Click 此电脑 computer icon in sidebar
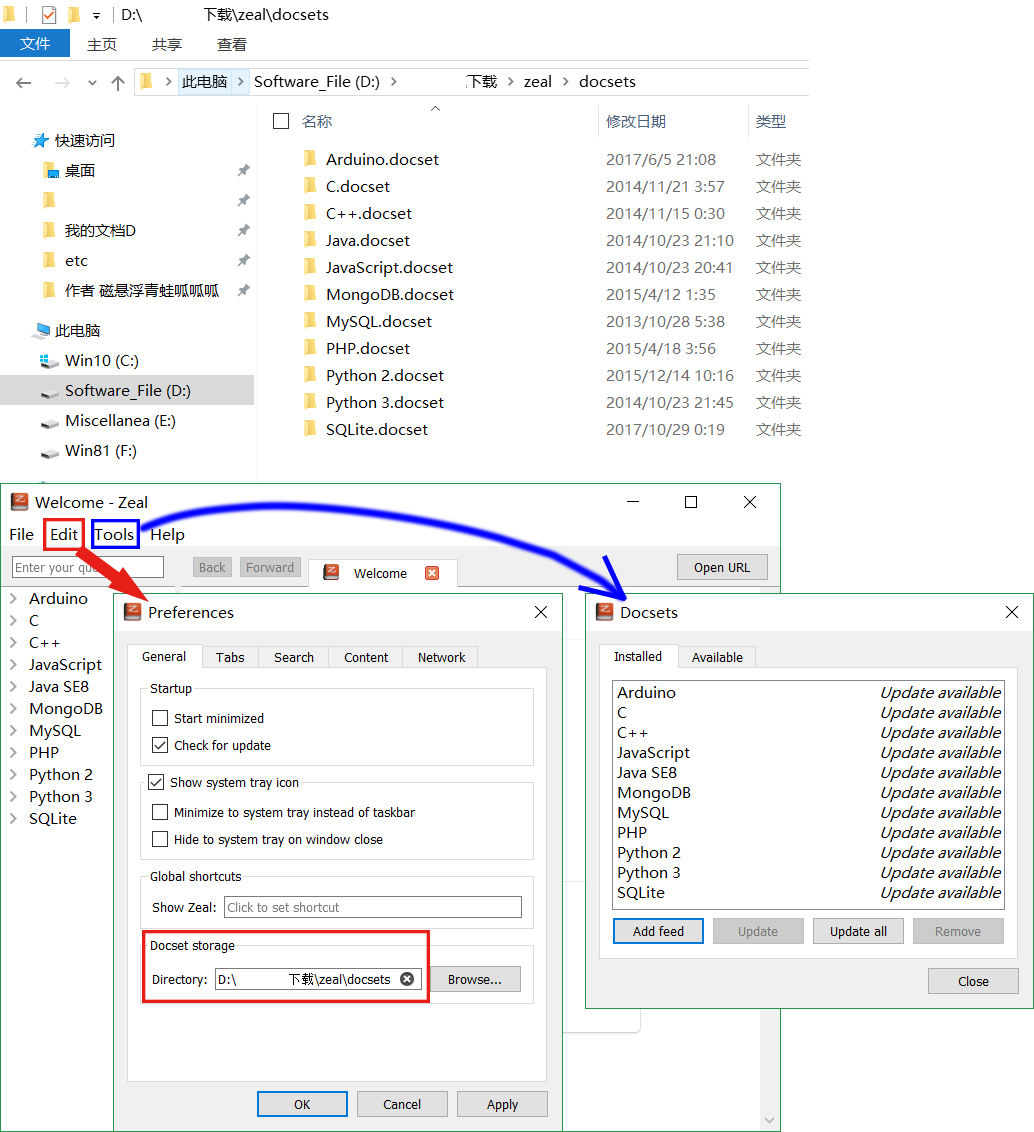The width and height of the screenshot is (1034, 1132). coord(42,331)
